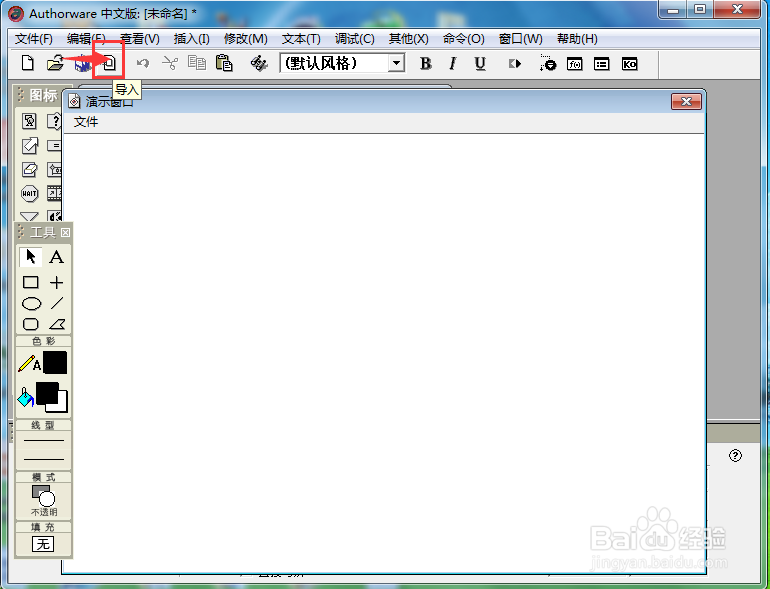Image resolution: width=770 pixels, height=589 pixels.
Task: Select the Diagonal line tool
Action: 57,303
